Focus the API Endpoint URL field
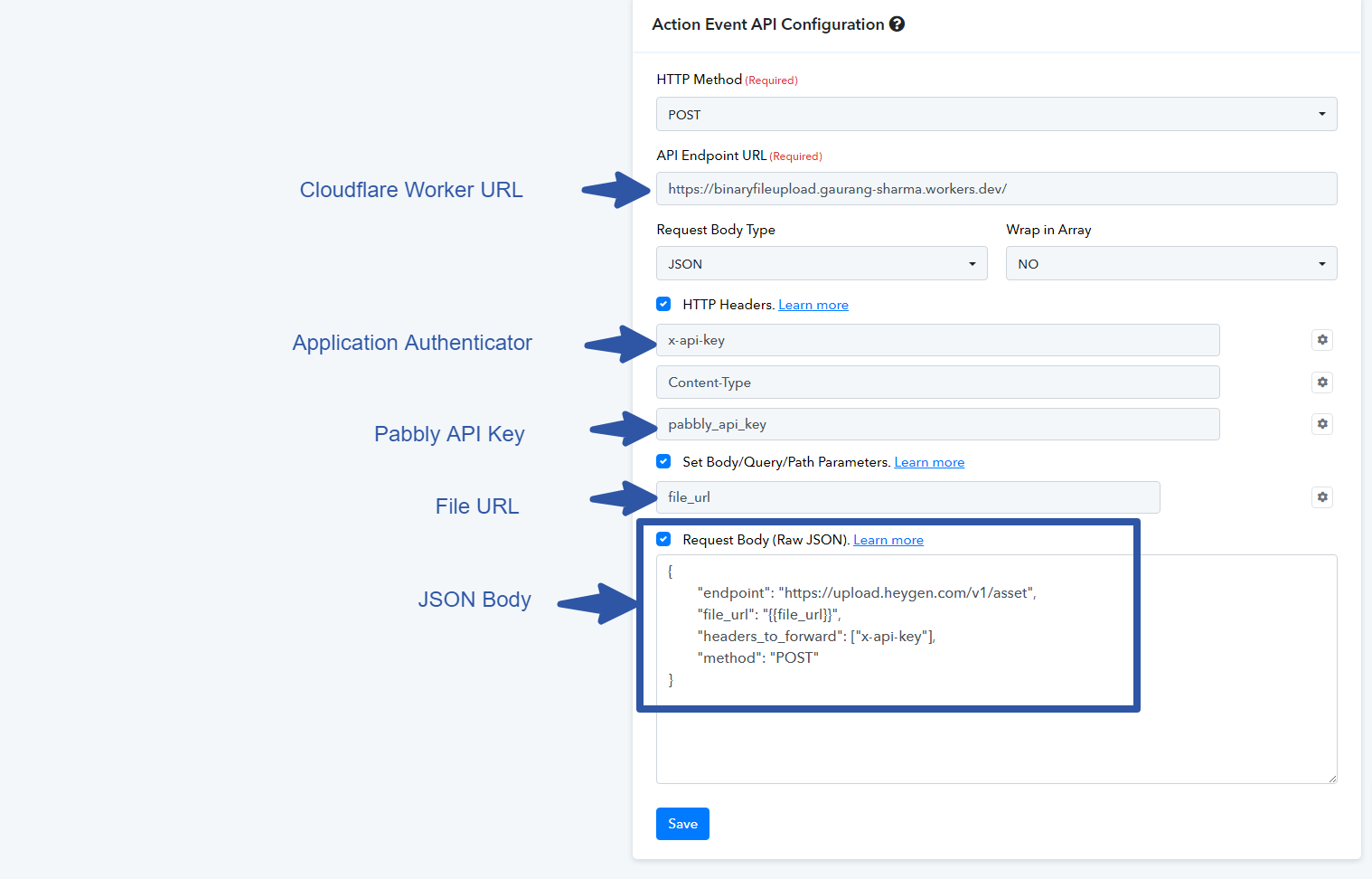 [996, 189]
